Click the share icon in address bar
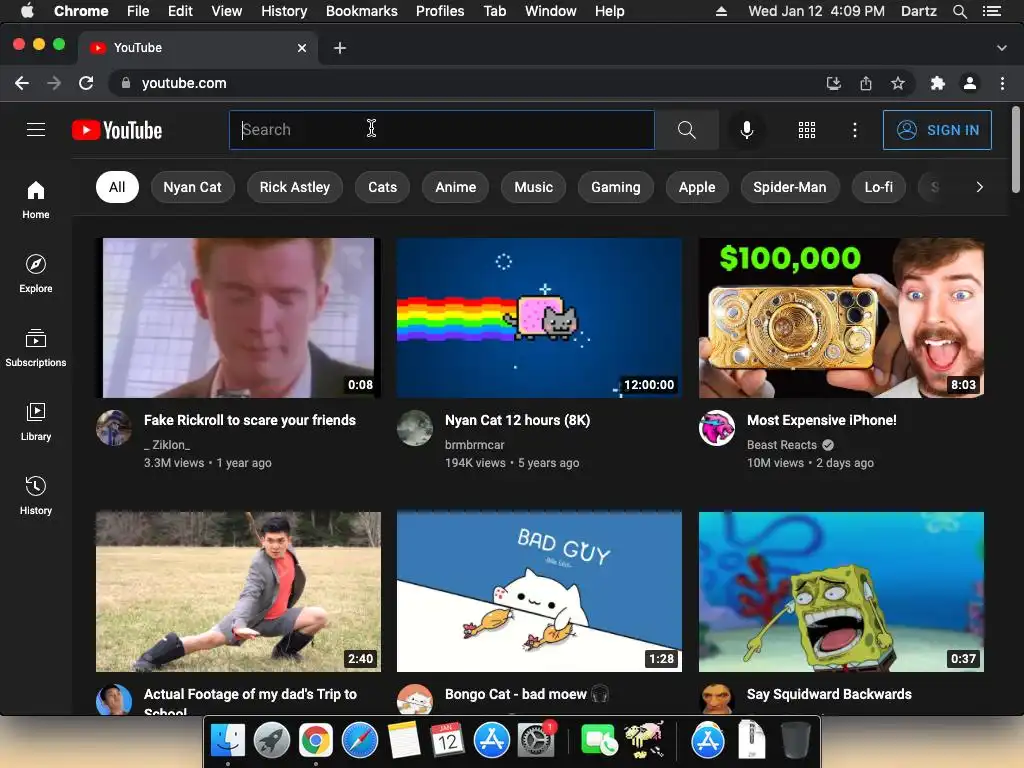Screen dimensions: 1024x768 [x=866, y=83]
